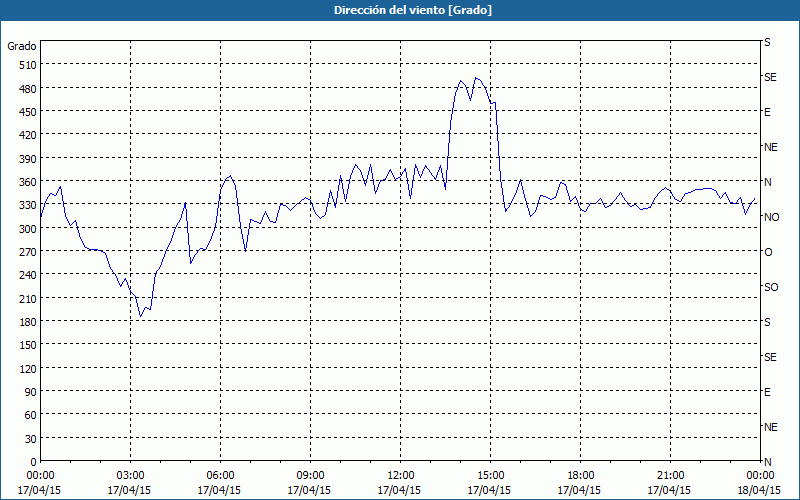
Task: Select the 09:00 time label
Action: tap(310, 476)
